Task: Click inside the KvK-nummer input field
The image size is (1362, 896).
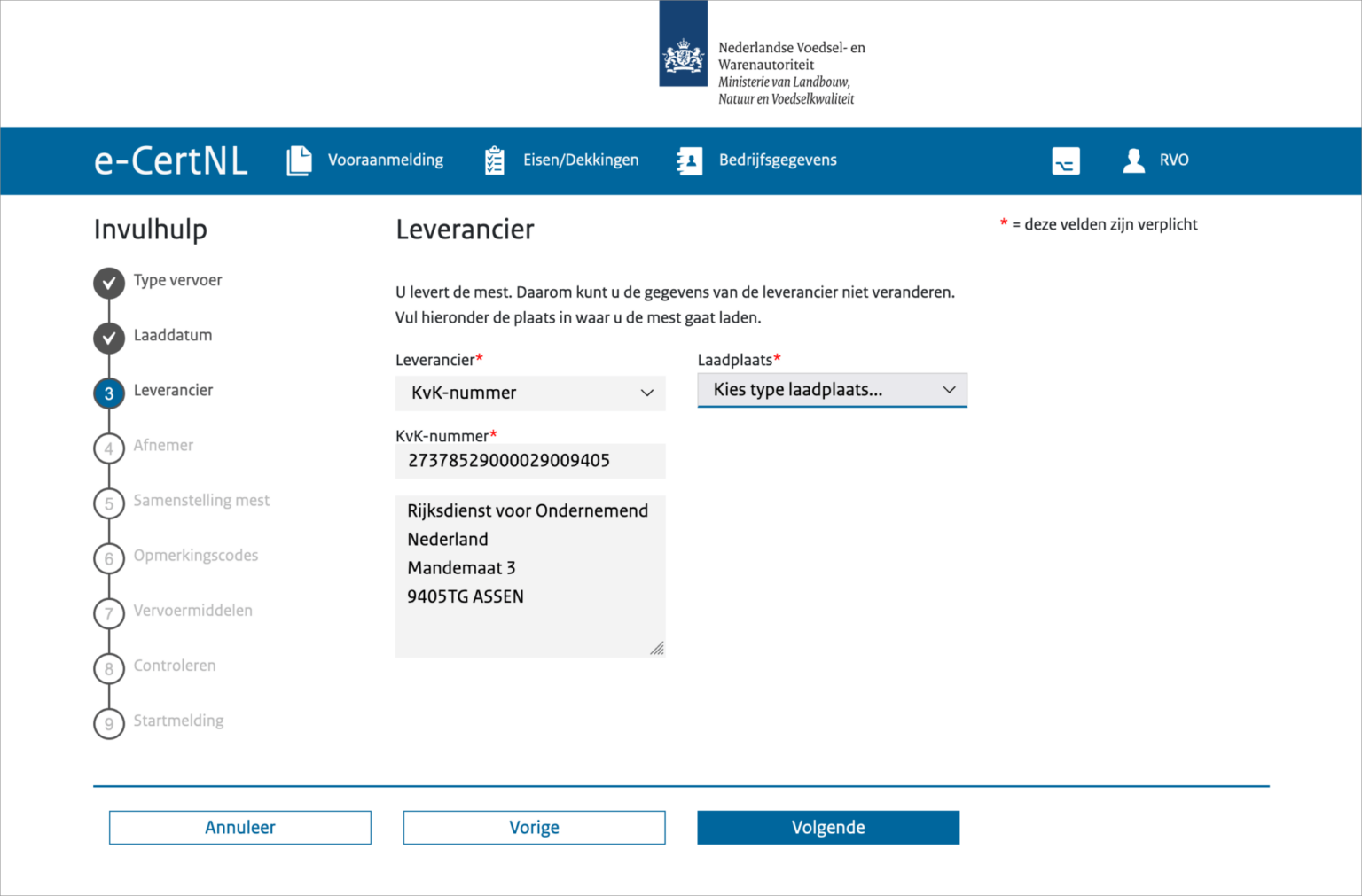Action: 529,461
